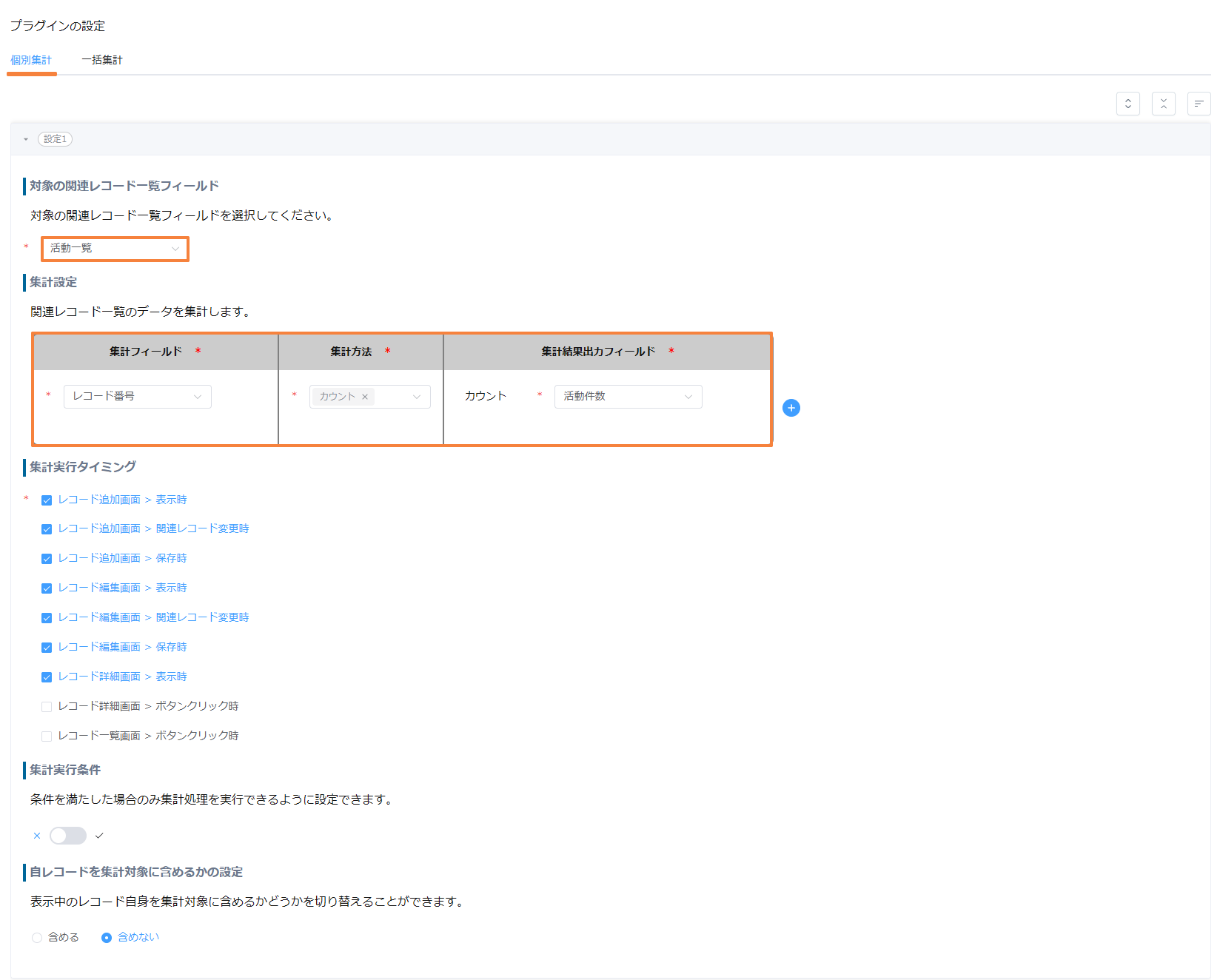This screenshot has height=980, width=1220.
Task: Click the プラグインの設定 page title
Action: click(x=58, y=26)
